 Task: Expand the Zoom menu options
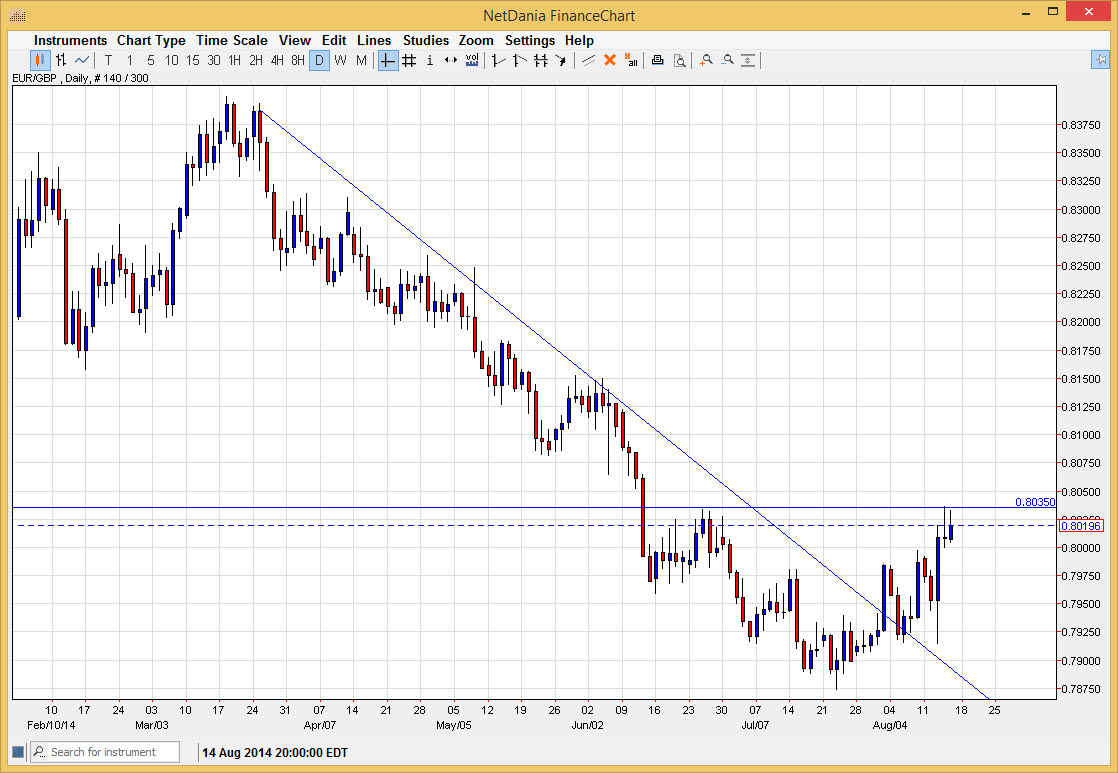click(x=476, y=40)
